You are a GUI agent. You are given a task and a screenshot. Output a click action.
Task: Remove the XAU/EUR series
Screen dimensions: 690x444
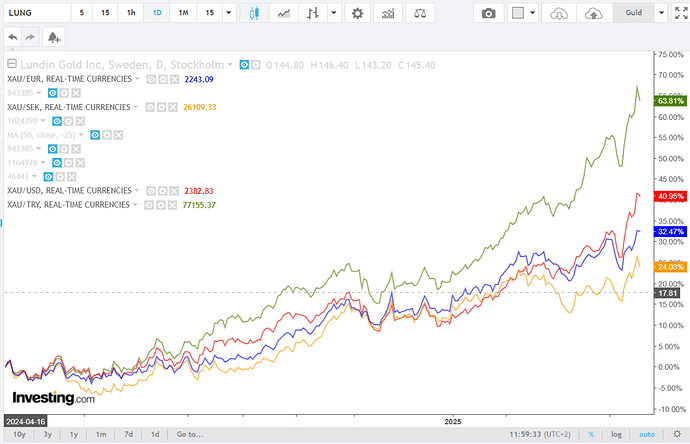point(175,80)
